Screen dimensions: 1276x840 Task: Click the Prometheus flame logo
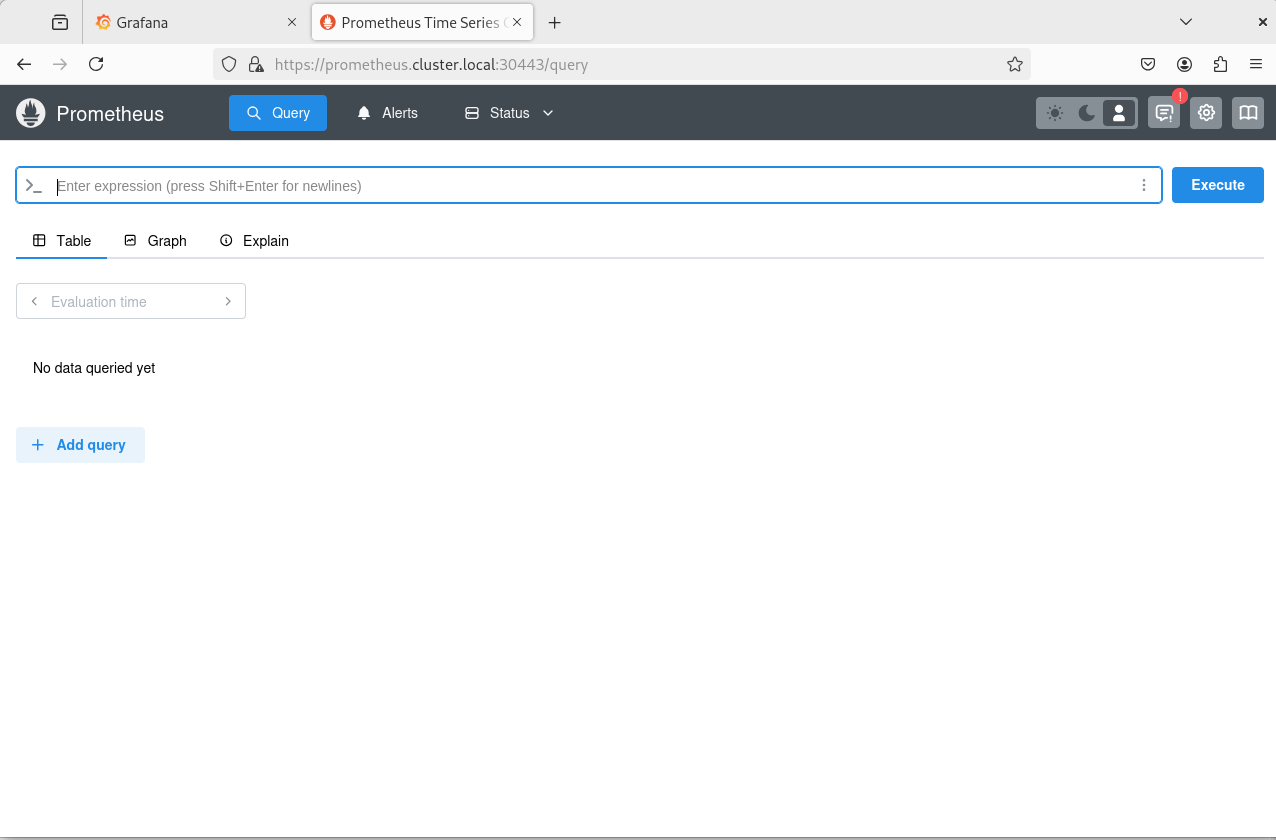tap(31, 113)
